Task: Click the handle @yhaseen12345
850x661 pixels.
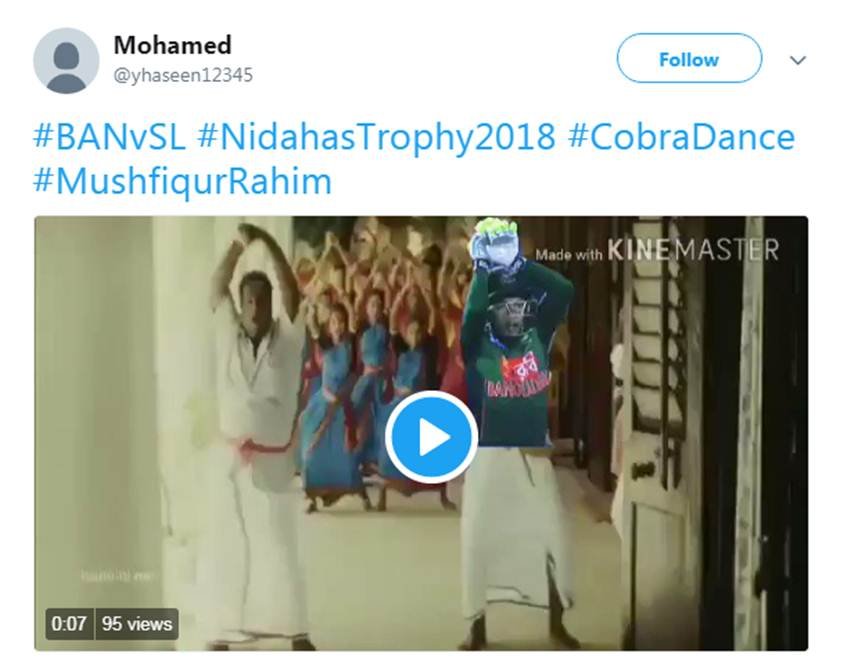Action: [x=183, y=75]
